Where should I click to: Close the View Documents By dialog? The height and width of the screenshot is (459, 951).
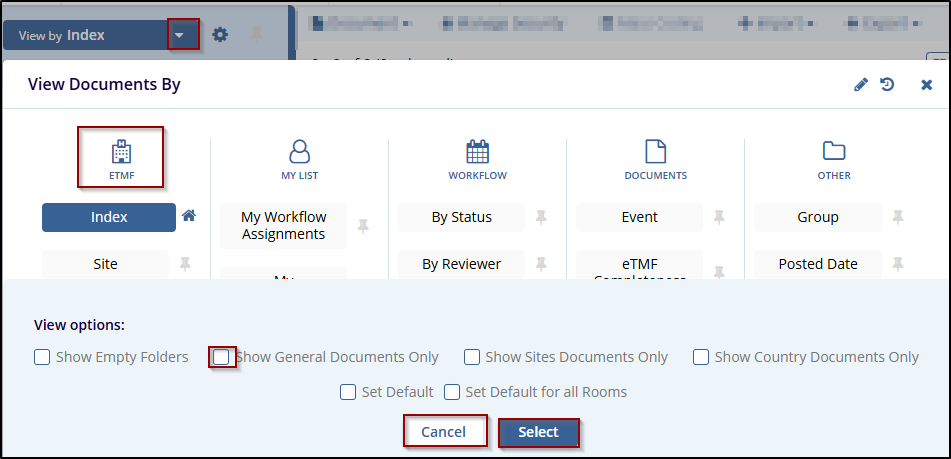[x=926, y=85]
